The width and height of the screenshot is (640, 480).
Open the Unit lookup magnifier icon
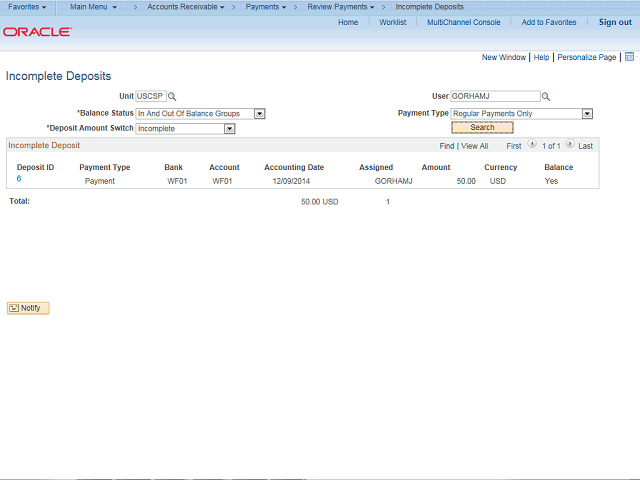point(172,97)
